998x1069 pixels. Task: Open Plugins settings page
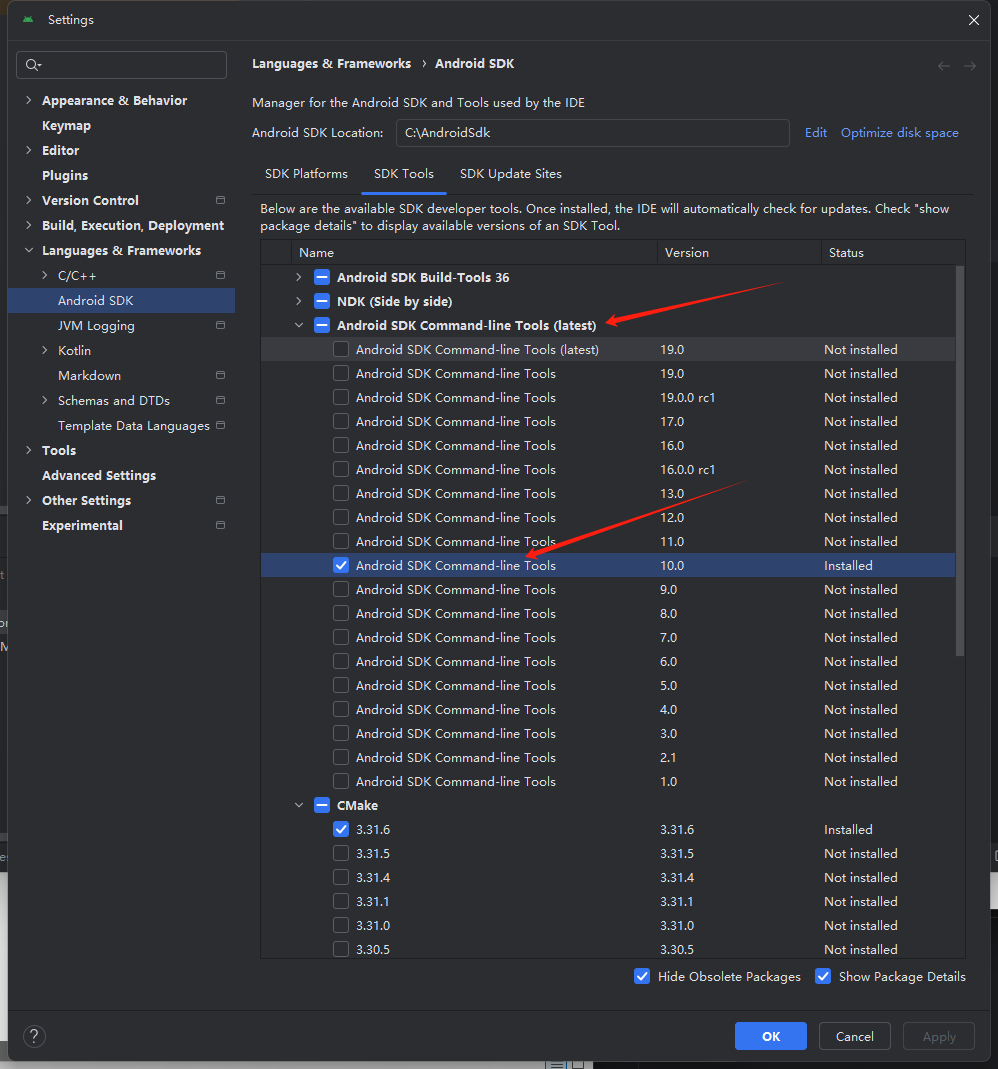pos(65,175)
